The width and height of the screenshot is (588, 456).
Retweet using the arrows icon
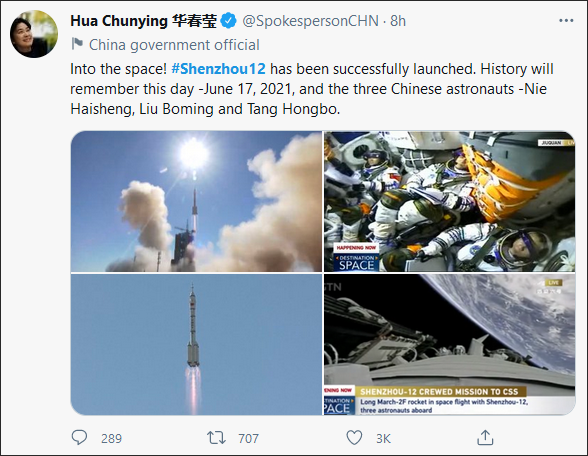pos(216,438)
